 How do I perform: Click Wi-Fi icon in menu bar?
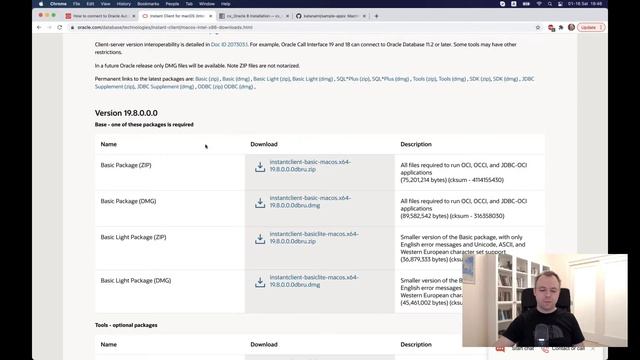pyautogui.click(x=539, y=4)
